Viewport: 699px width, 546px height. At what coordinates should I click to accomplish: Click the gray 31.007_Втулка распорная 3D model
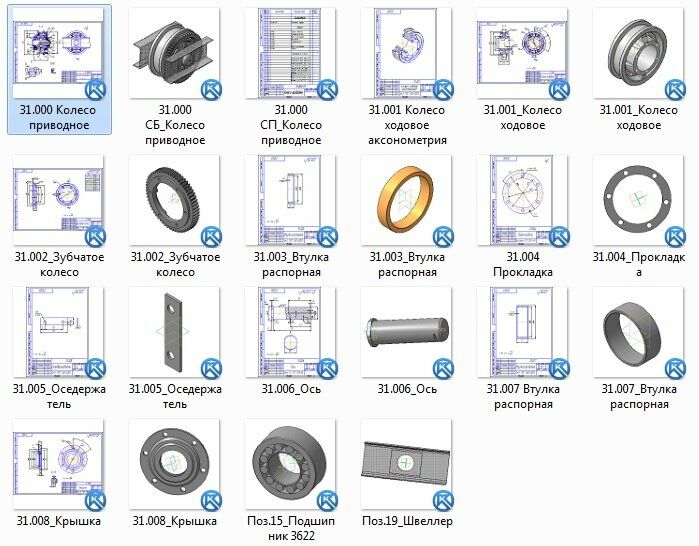coord(638,333)
